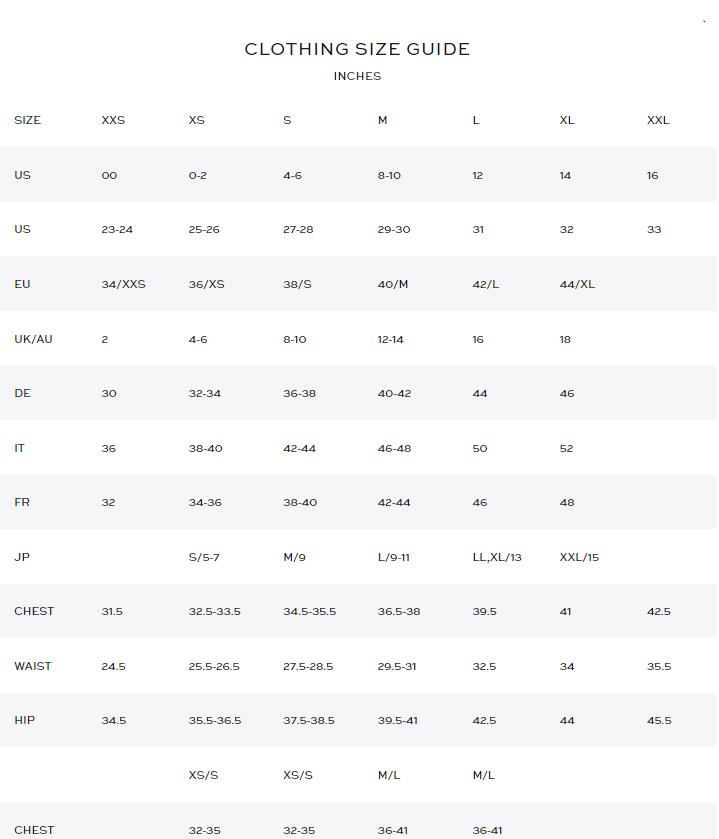Select the 29.5-31 waist measurement
The height and width of the screenshot is (839, 719).
click(x=402, y=666)
